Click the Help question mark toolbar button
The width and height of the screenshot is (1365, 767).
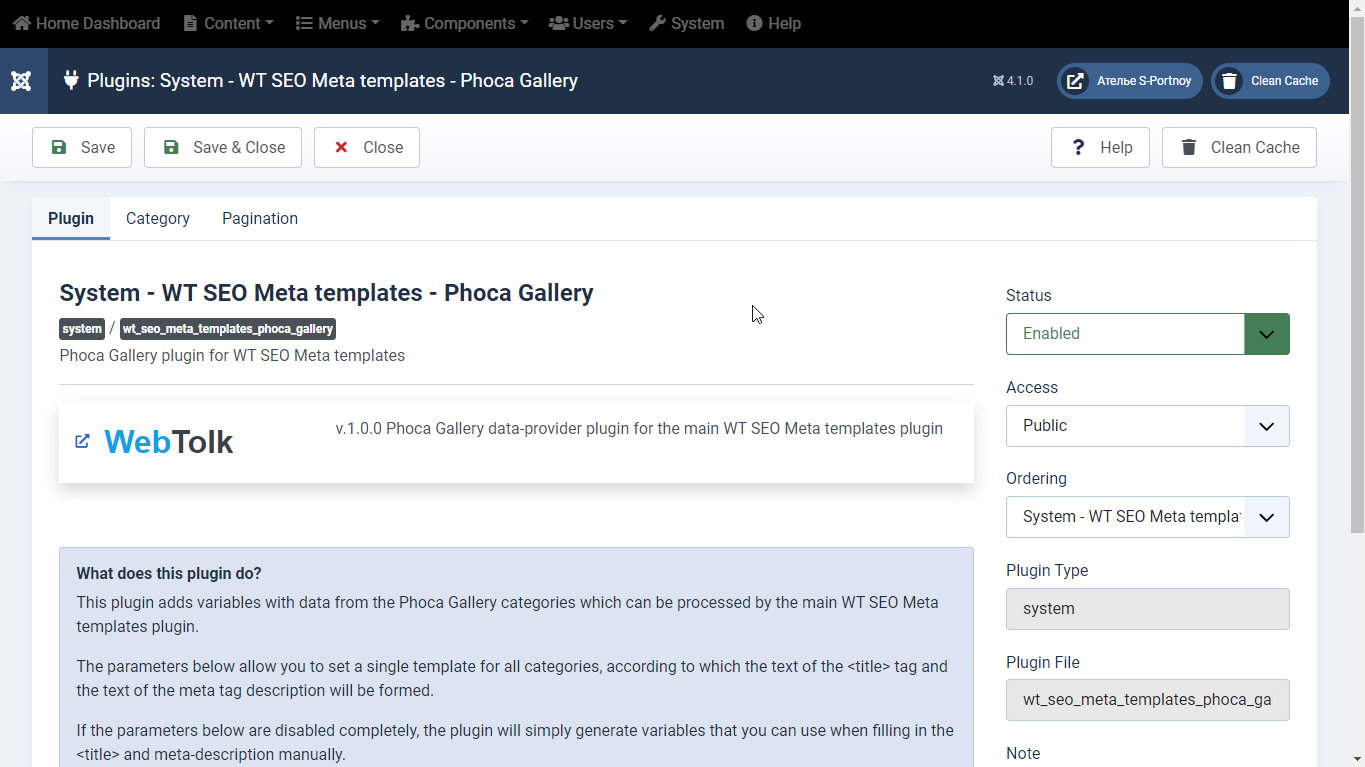pyautogui.click(x=1100, y=147)
